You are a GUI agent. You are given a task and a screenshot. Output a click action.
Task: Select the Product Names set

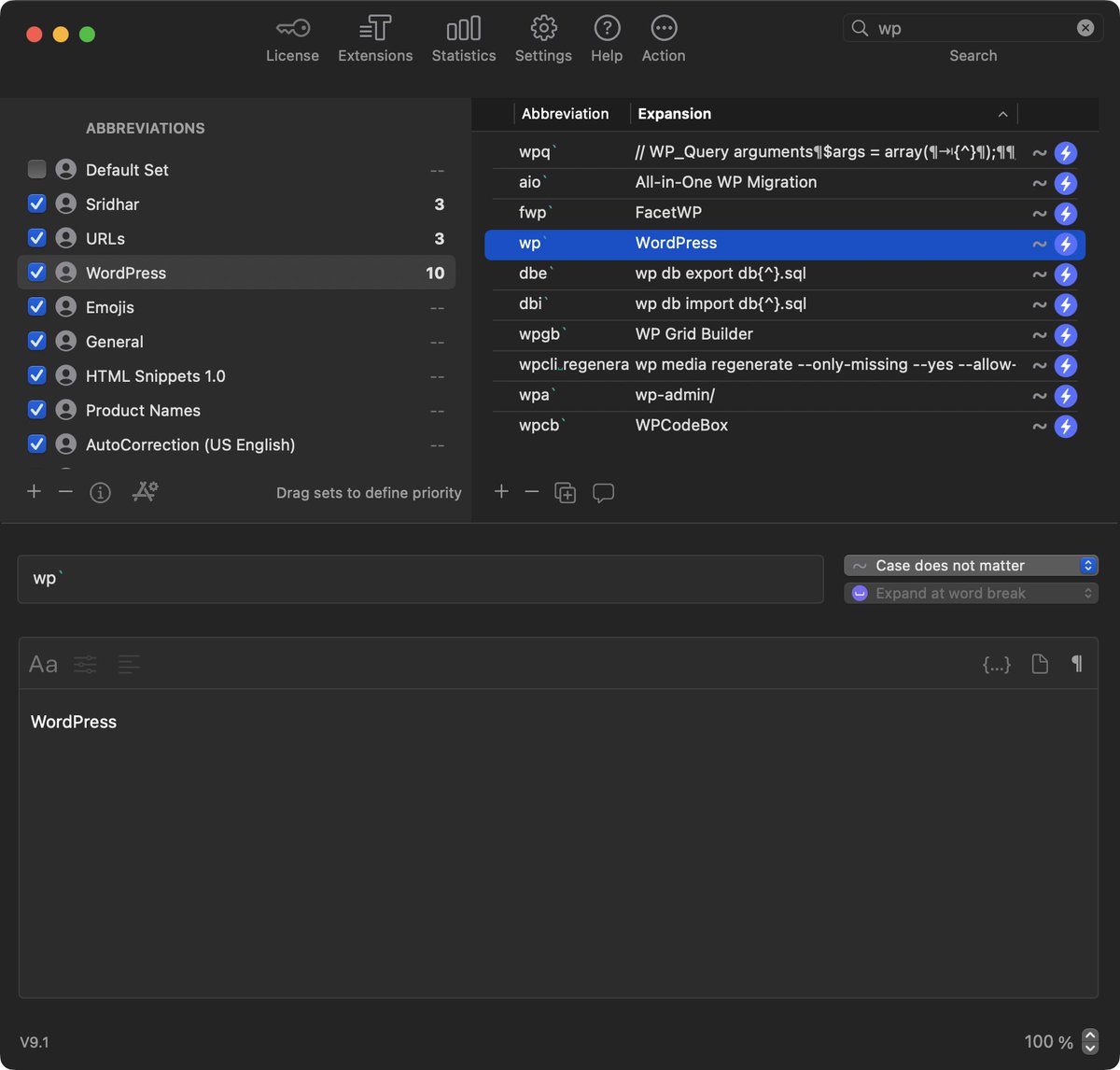pyautogui.click(x=237, y=411)
